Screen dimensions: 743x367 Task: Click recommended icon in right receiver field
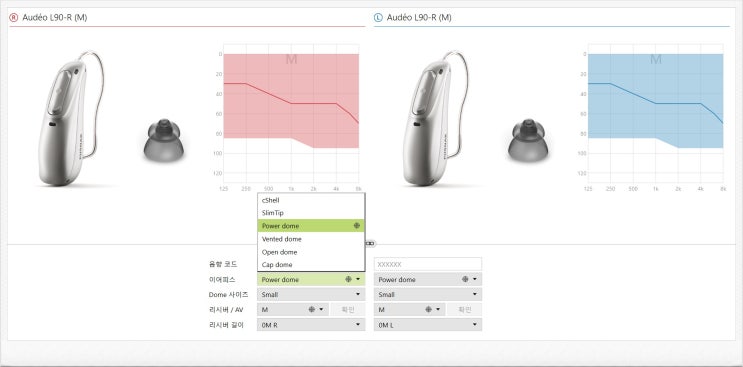[312, 310]
